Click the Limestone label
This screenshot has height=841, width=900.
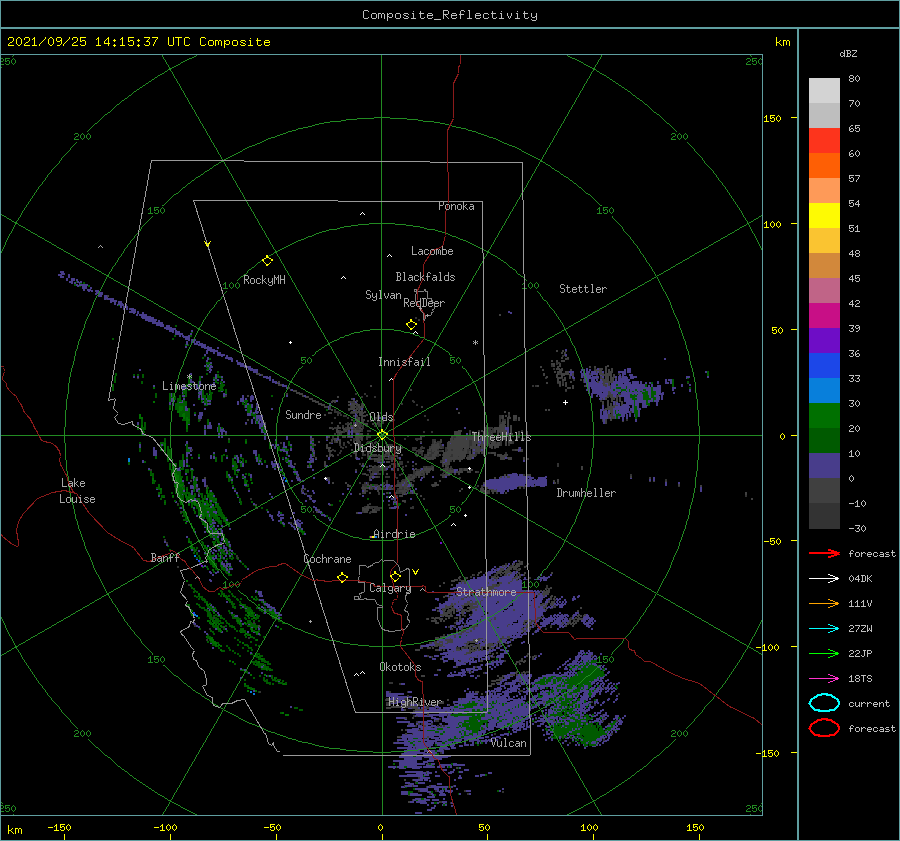[x=189, y=386]
